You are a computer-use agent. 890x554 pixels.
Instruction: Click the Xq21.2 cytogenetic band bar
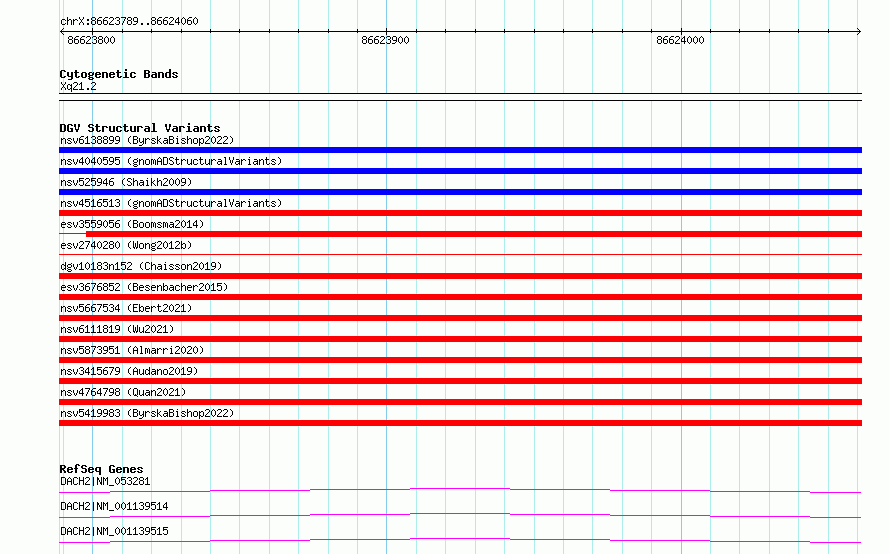460,97
